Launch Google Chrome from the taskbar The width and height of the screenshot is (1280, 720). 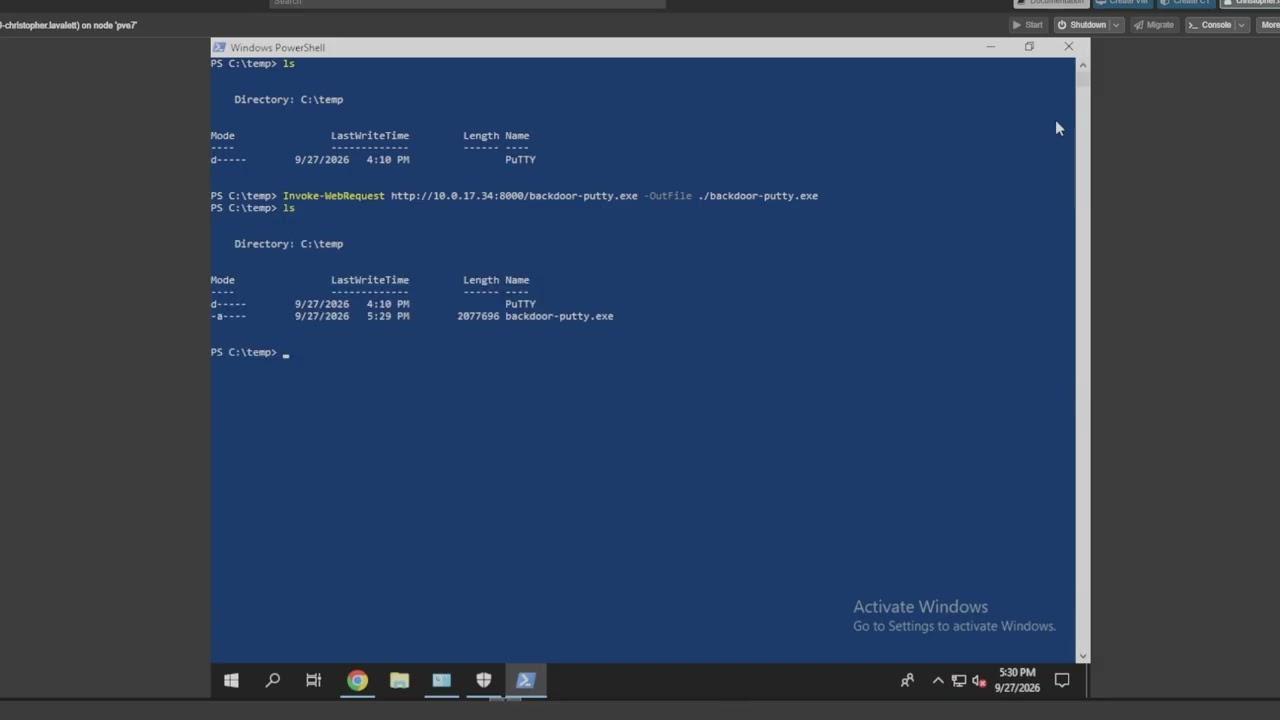tap(357, 681)
